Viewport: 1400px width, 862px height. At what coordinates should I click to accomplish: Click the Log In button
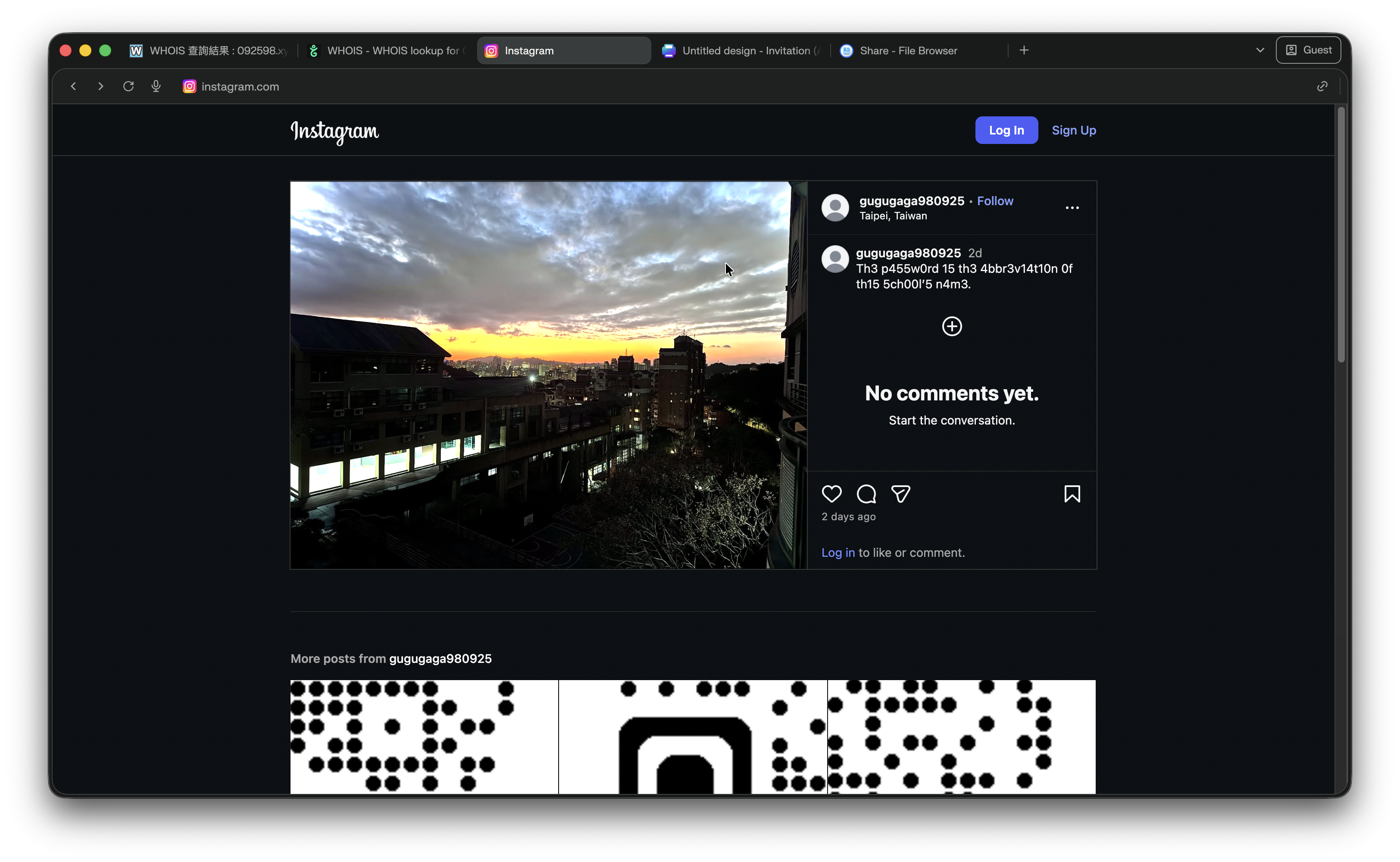(1006, 130)
